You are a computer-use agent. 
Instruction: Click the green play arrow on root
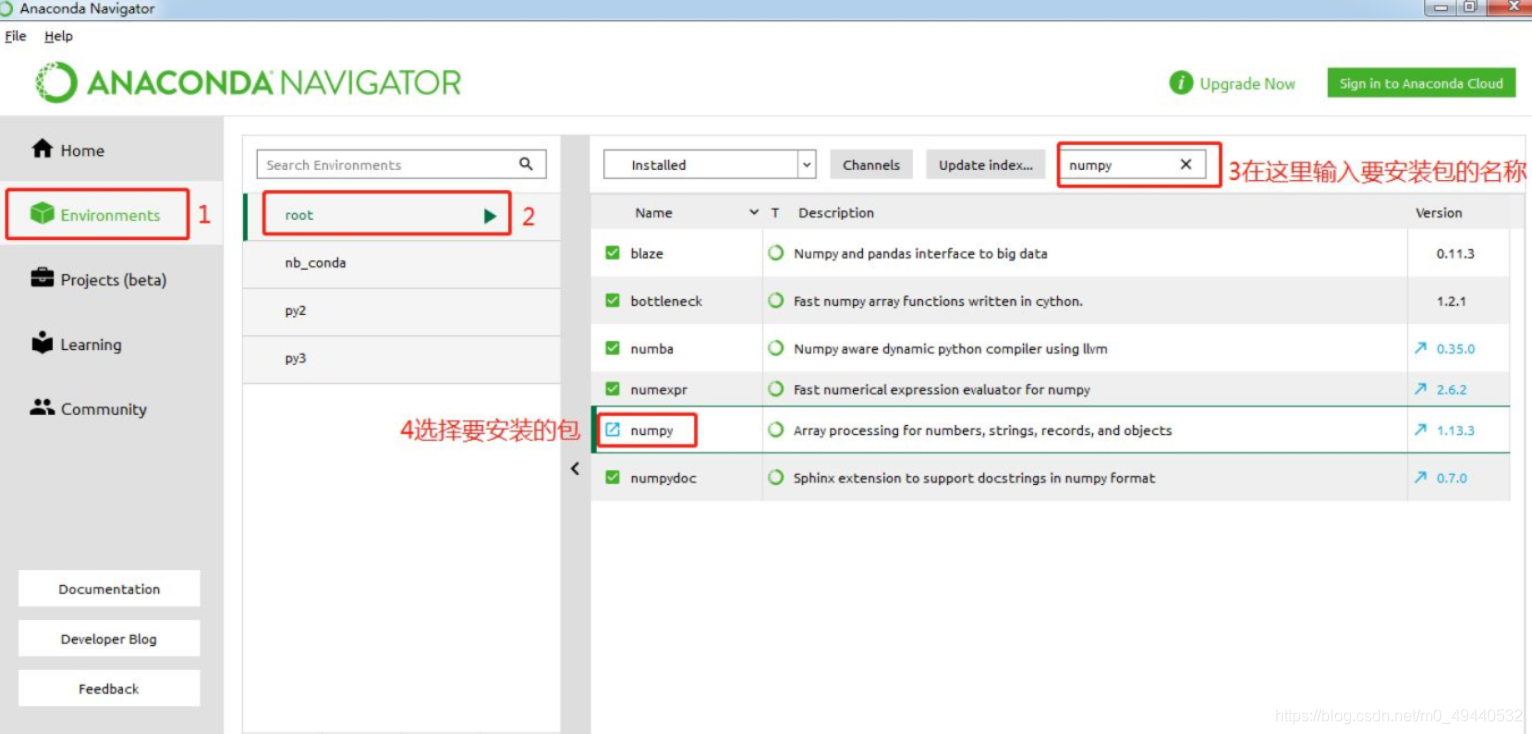click(x=490, y=215)
